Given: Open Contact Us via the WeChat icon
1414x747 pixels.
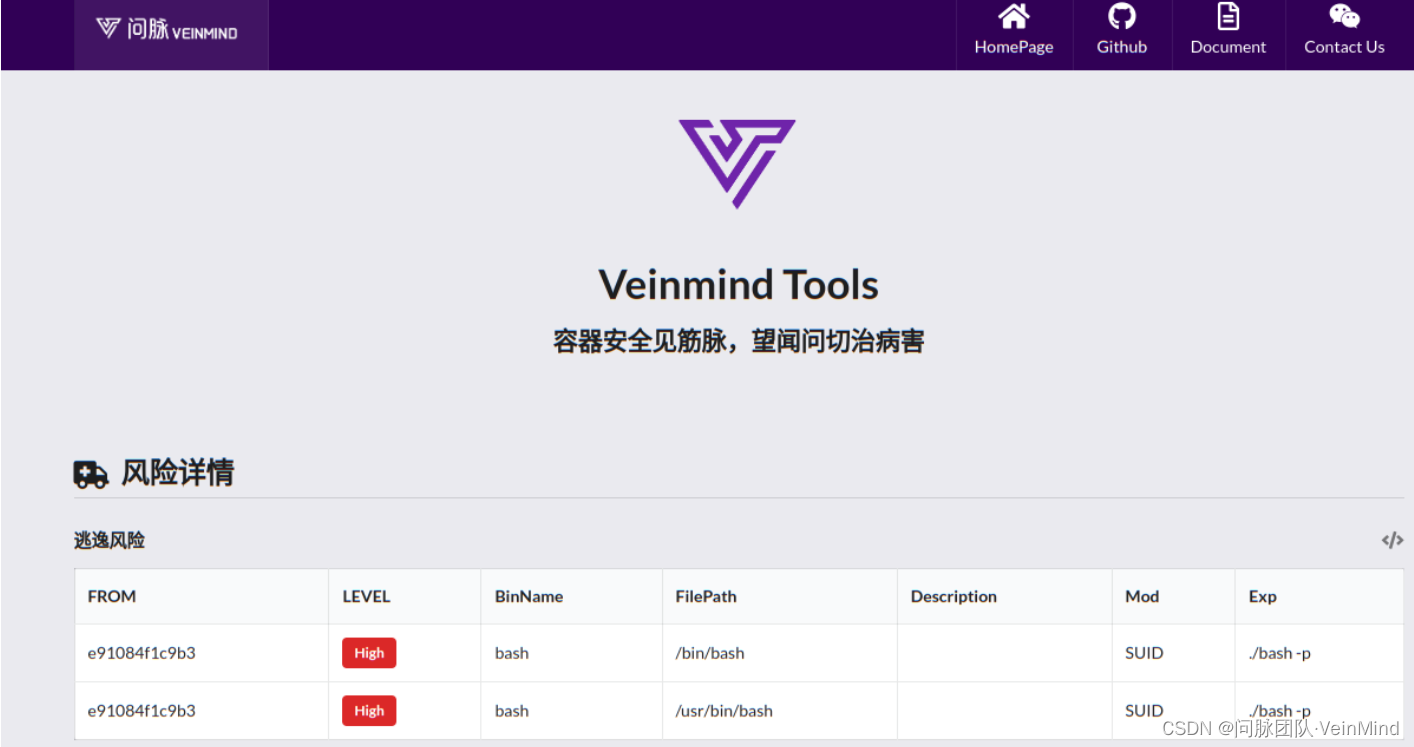Looking at the screenshot, I should click(1343, 16).
